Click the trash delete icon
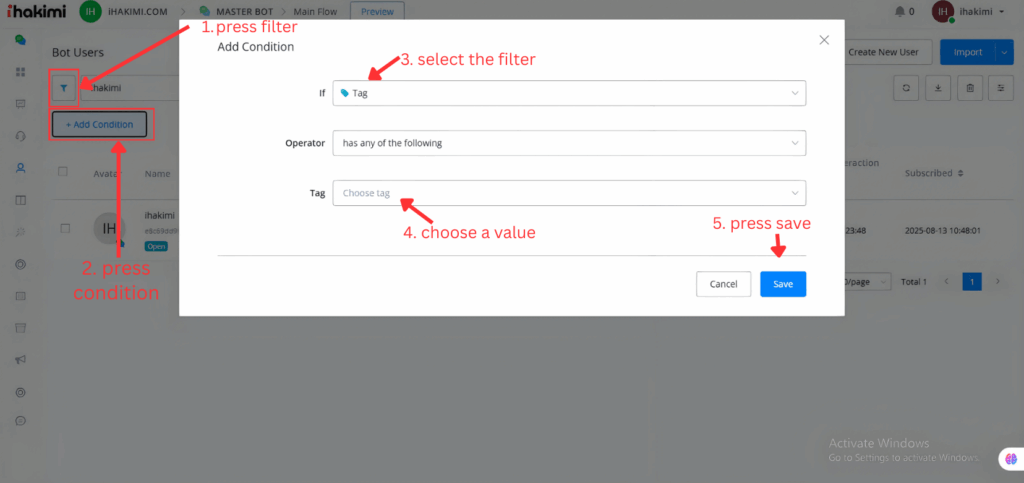 pos(969,88)
